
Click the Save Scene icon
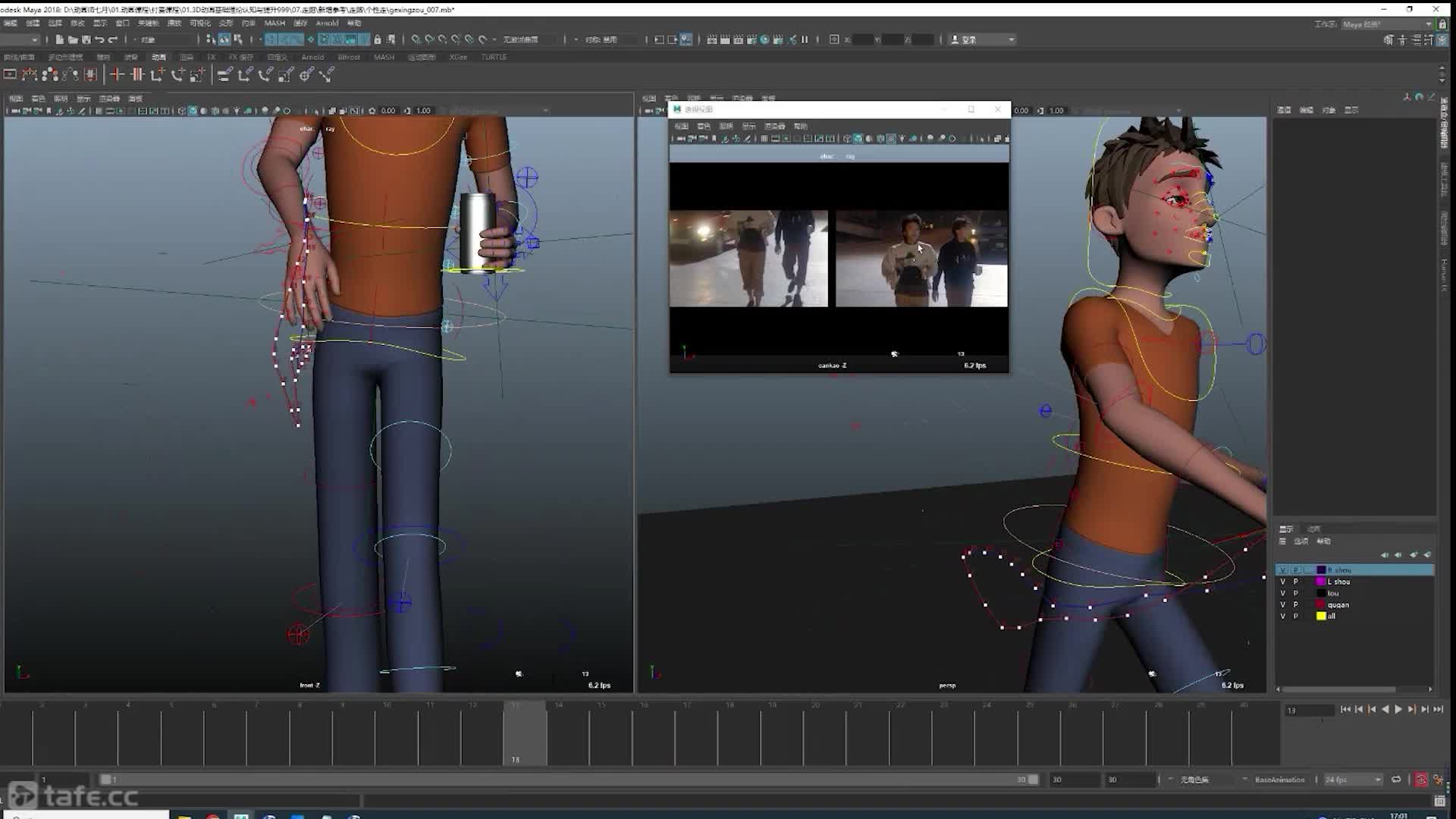[x=86, y=39]
